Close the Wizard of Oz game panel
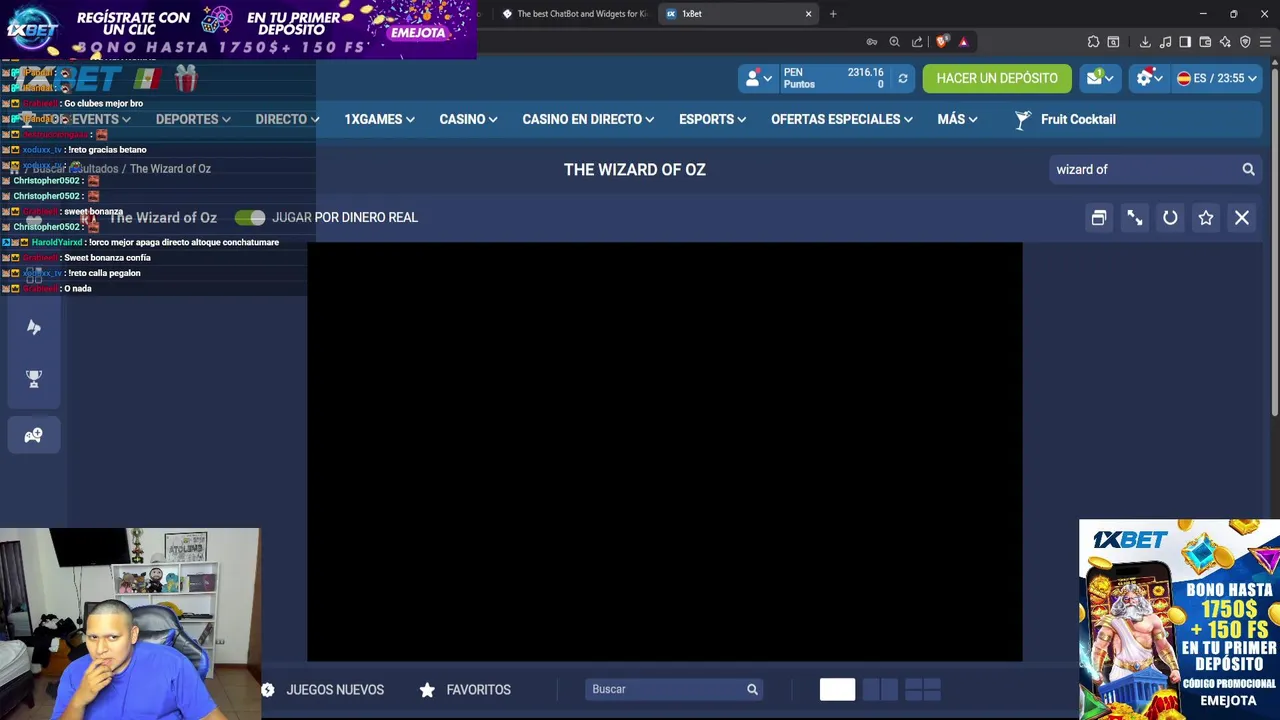This screenshot has height=720, width=1280. 1242,217
